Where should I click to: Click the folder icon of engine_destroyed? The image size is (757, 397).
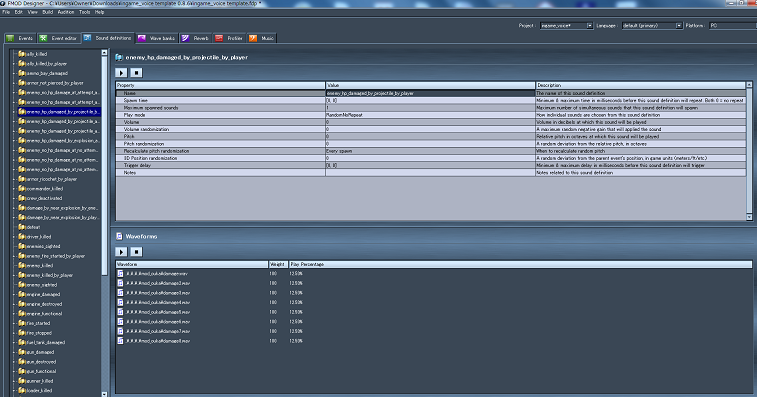(x=21, y=304)
